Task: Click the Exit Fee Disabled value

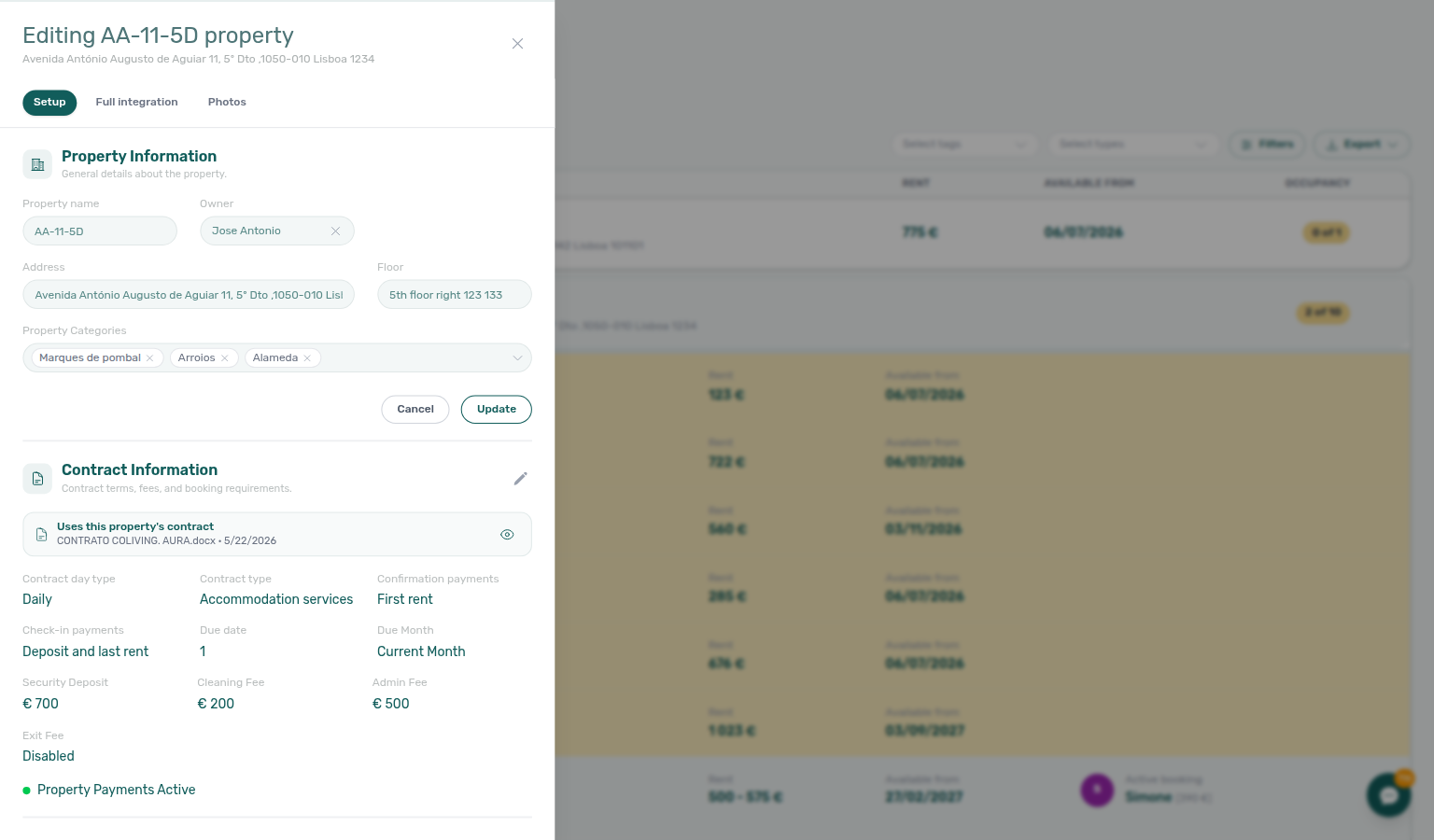Action: 49,757
